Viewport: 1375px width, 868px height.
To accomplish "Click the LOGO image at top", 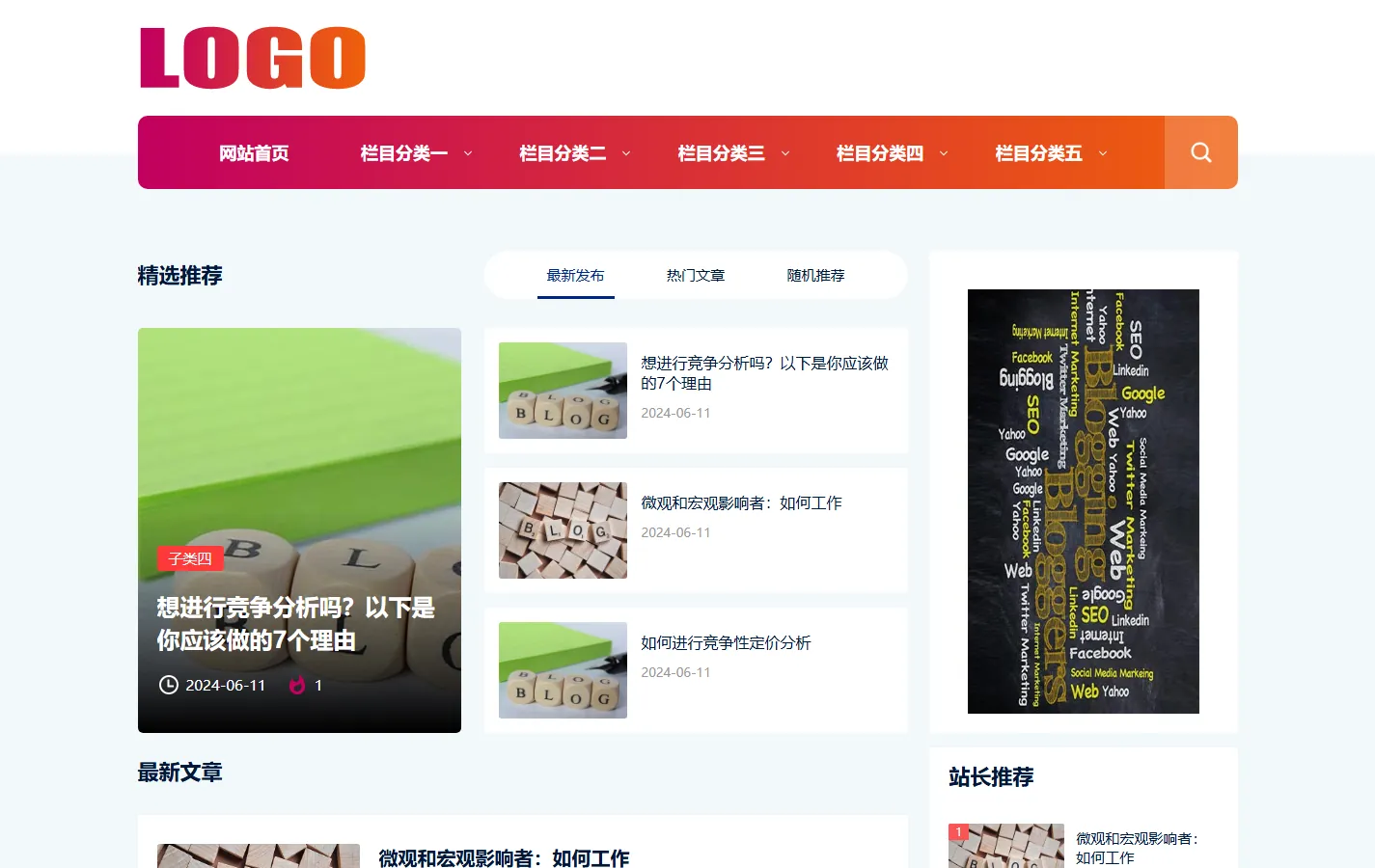I will pos(253,58).
